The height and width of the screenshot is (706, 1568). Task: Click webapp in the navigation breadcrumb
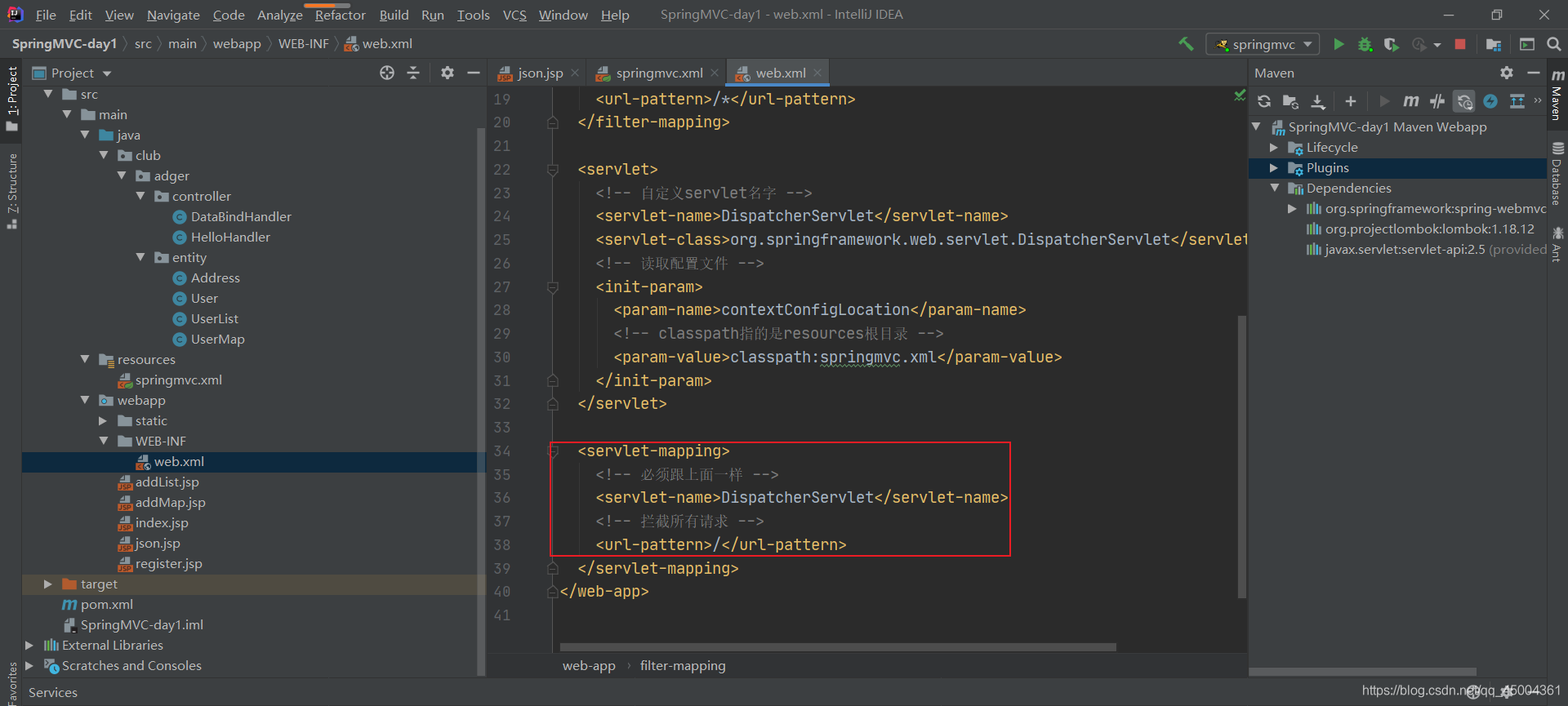pos(237,44)
